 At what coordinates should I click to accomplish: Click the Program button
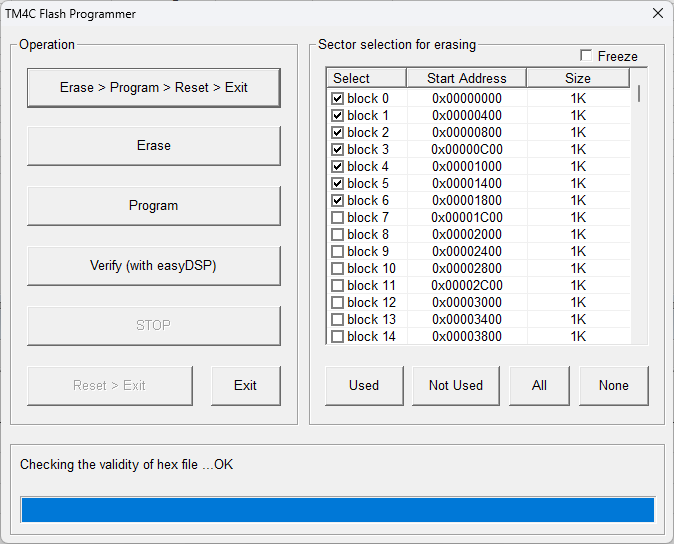coord(154,206)
